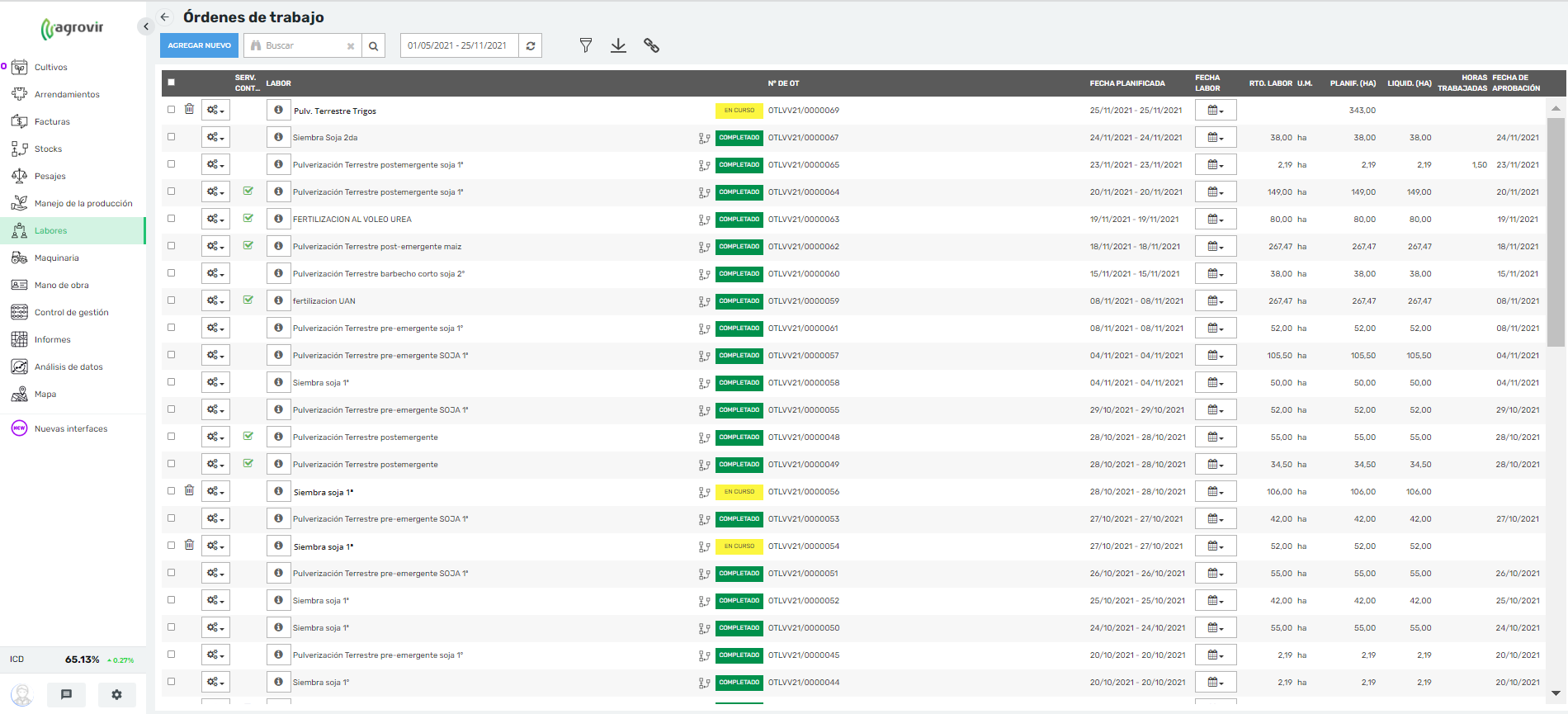Viewport: 1568px width, 714px height.
Task: Clear the search field with the x icon
Action: pyautogui.click(x=351, y=46)
